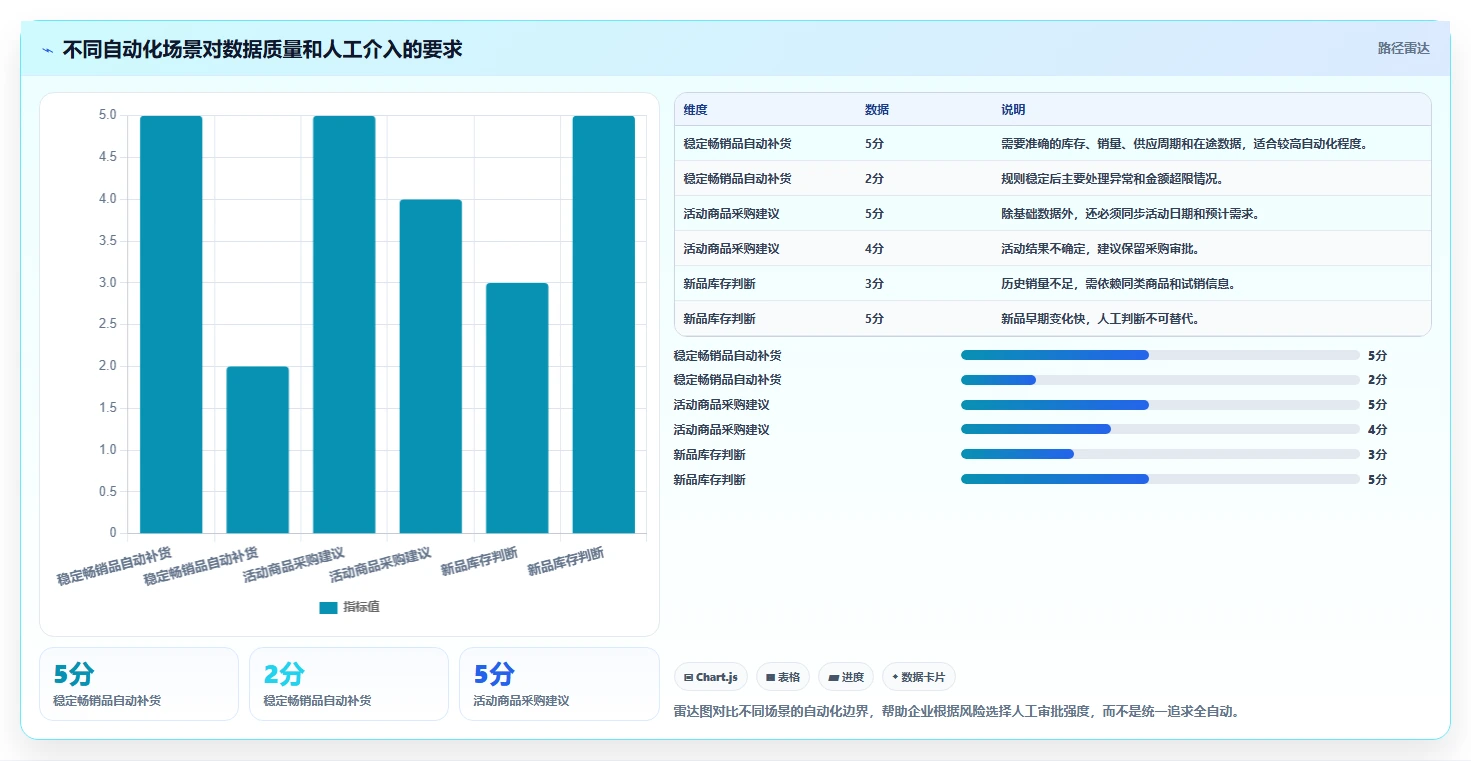
Task: Click the 指标值 legend label
Action: tap(361, 608)
